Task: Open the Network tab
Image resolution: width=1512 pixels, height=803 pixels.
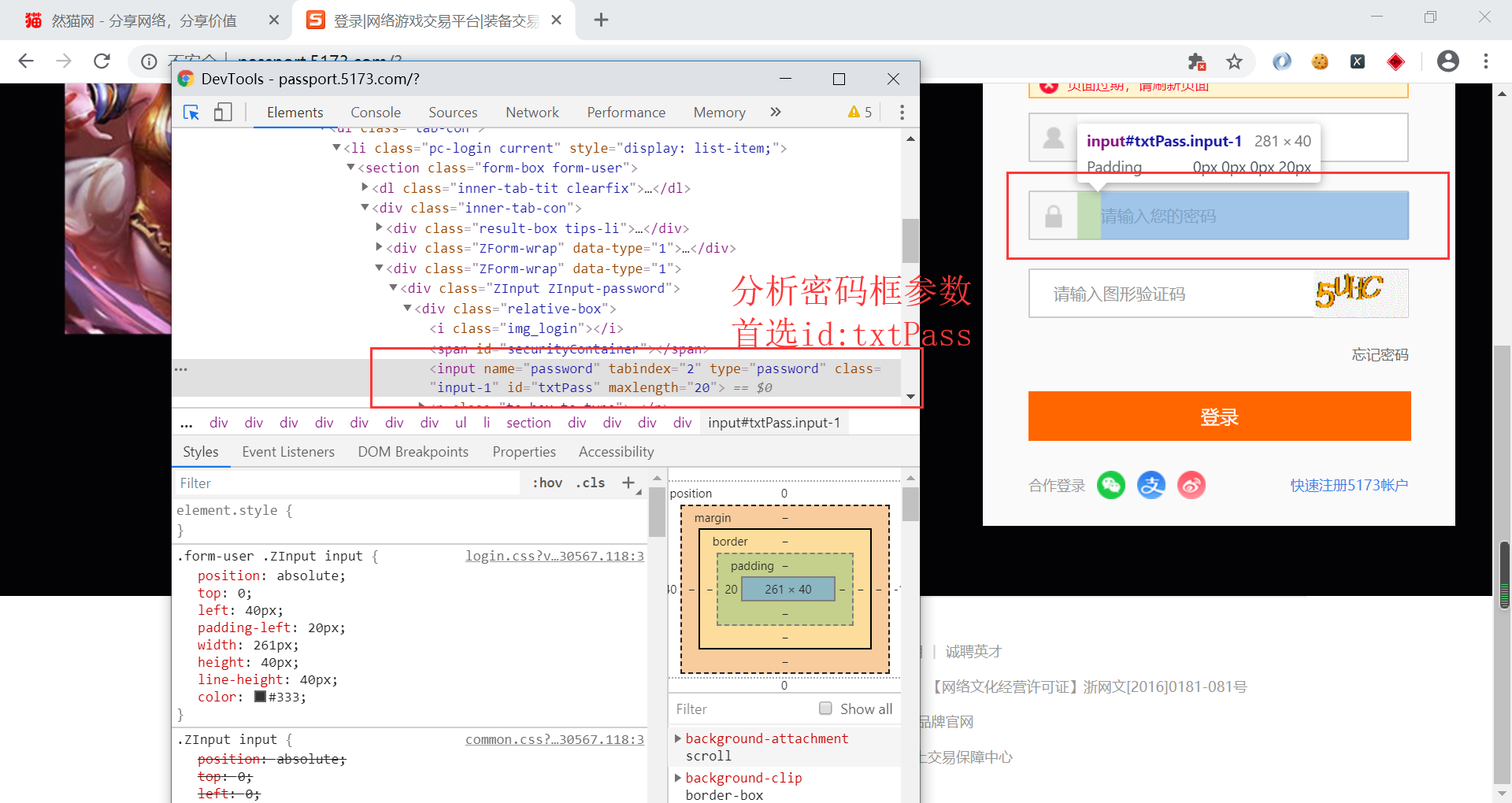Action: click(532, 113)
